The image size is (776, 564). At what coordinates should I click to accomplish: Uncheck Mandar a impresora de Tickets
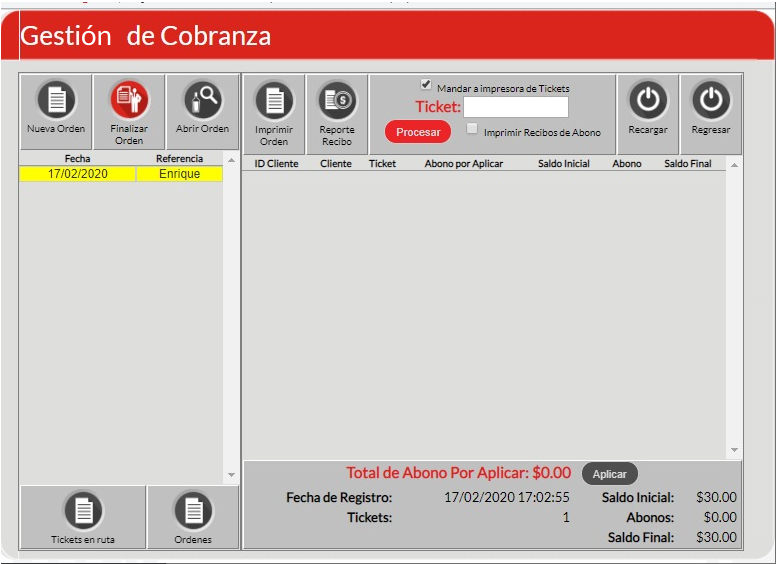pos(426,86)
